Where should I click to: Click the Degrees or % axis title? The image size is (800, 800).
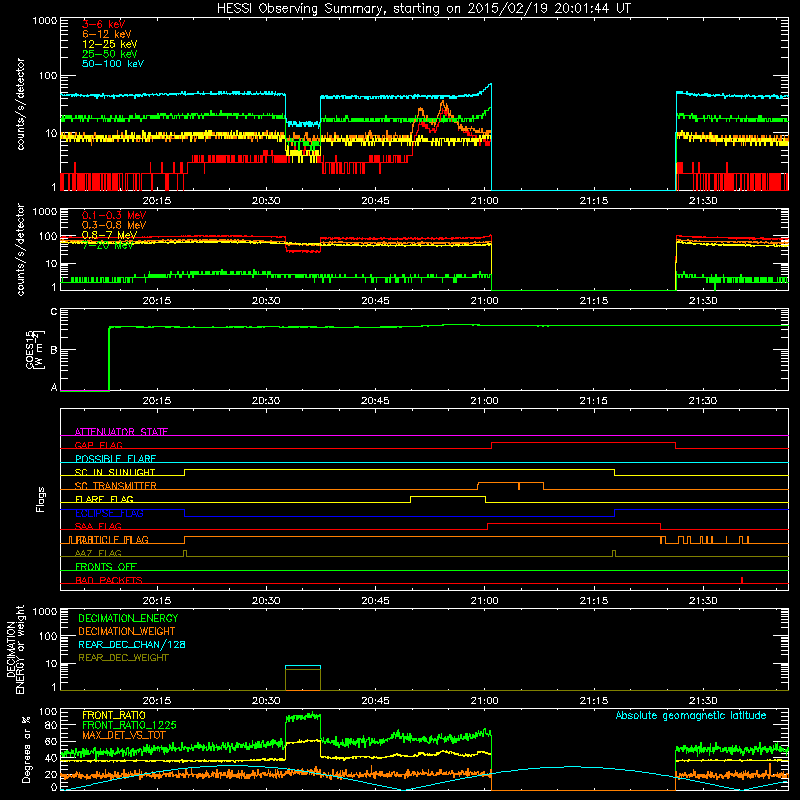[26, 749]
